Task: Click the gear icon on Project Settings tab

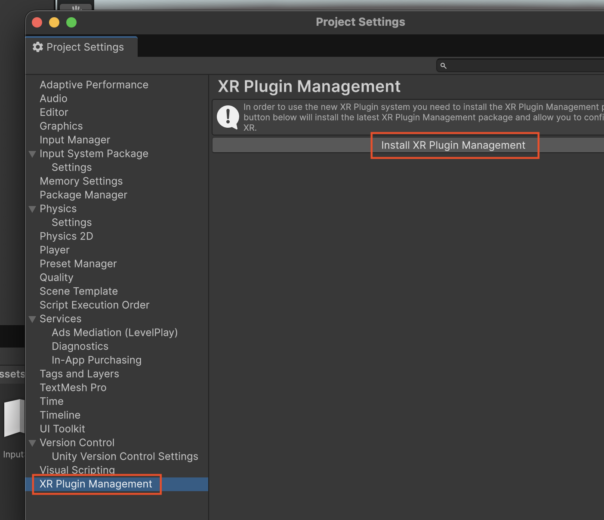Action: click(38, 47)
